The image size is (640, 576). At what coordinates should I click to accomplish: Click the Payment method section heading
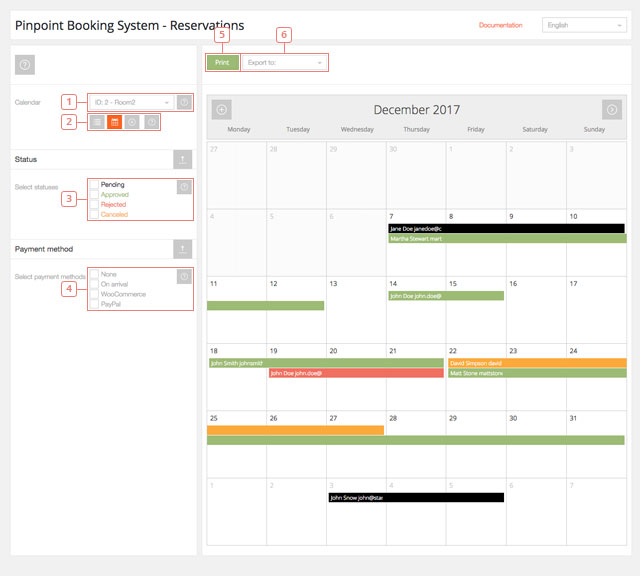[x=44, y=249]
